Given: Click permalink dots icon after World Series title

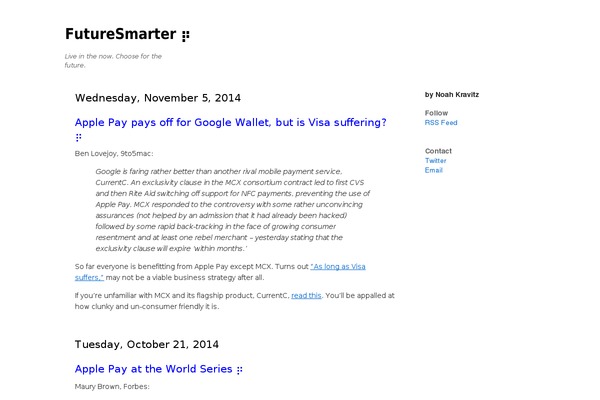Looking at the screenshot, I should pyautogui.click(x=240, y=370).
